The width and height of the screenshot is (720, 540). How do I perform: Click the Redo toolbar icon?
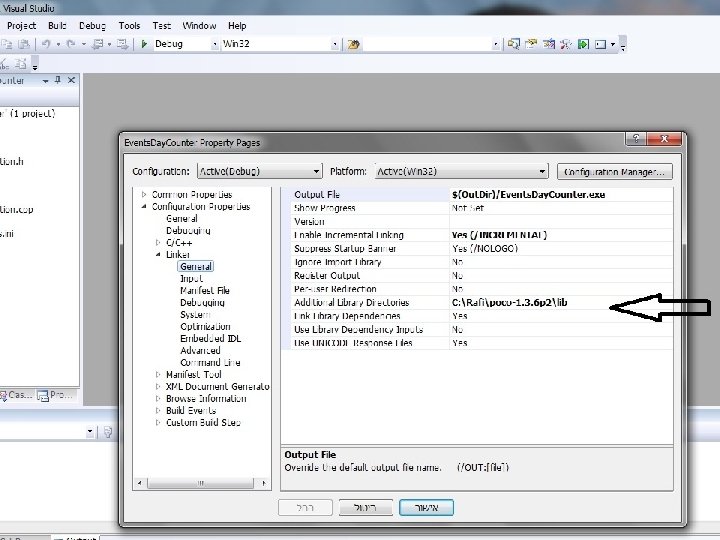click(71, 44)
